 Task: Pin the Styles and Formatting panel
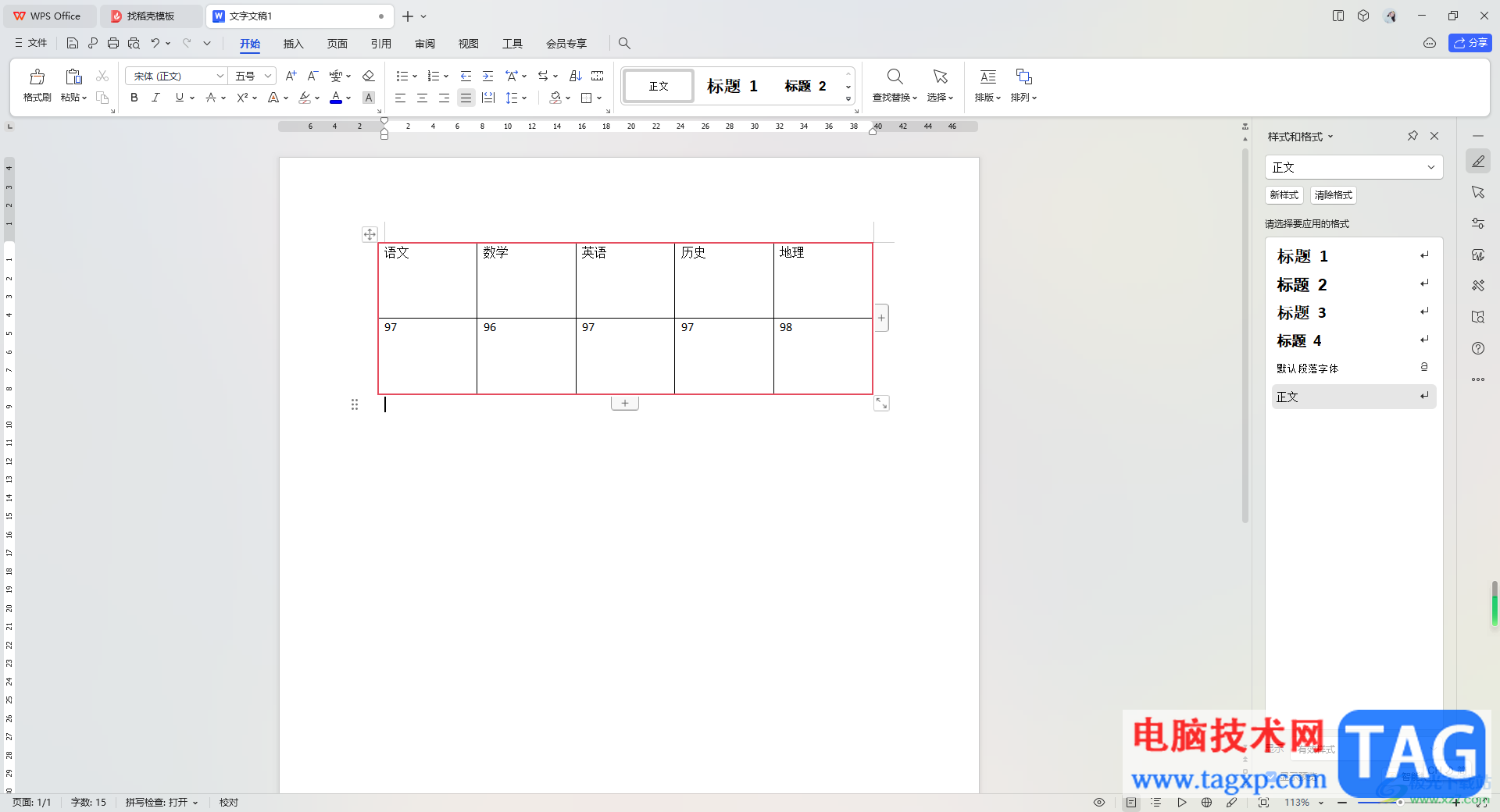[1412, 136]
